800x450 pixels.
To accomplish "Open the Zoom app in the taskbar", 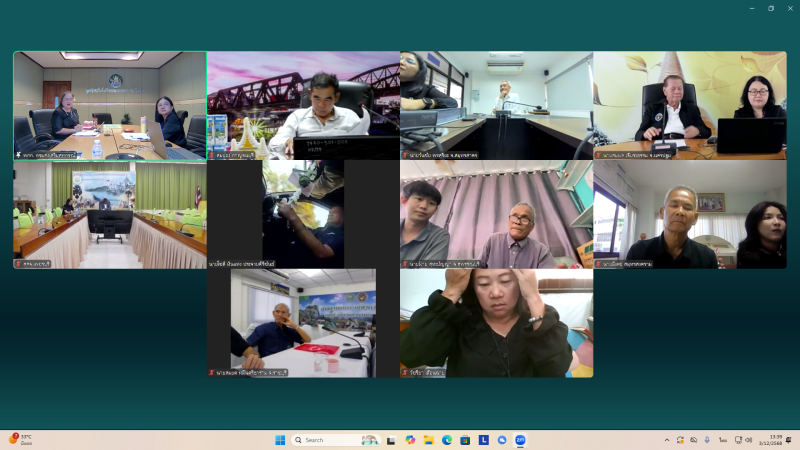I will click(x=520, y=440).
